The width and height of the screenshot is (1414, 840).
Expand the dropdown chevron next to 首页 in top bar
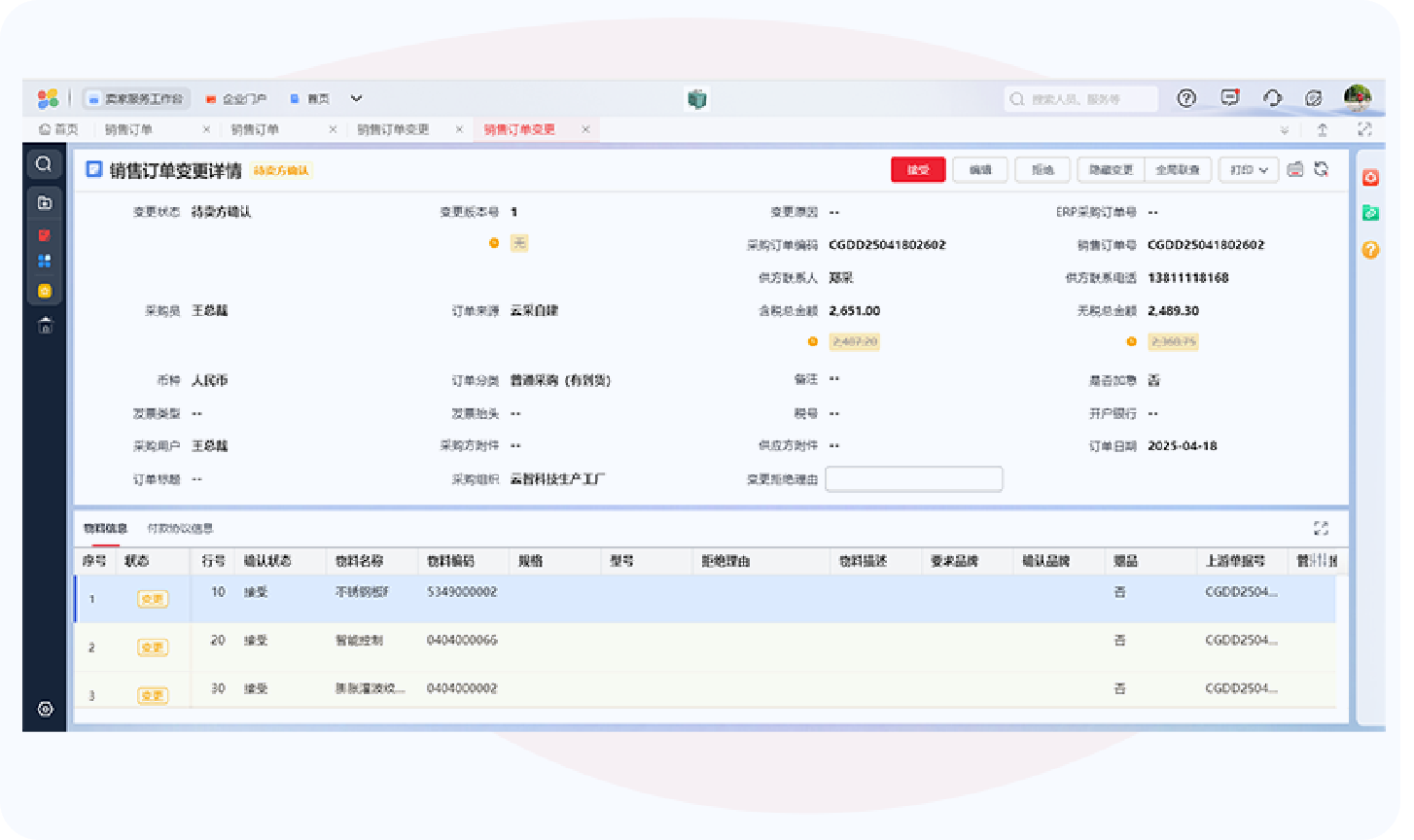(x=357, y=98)
